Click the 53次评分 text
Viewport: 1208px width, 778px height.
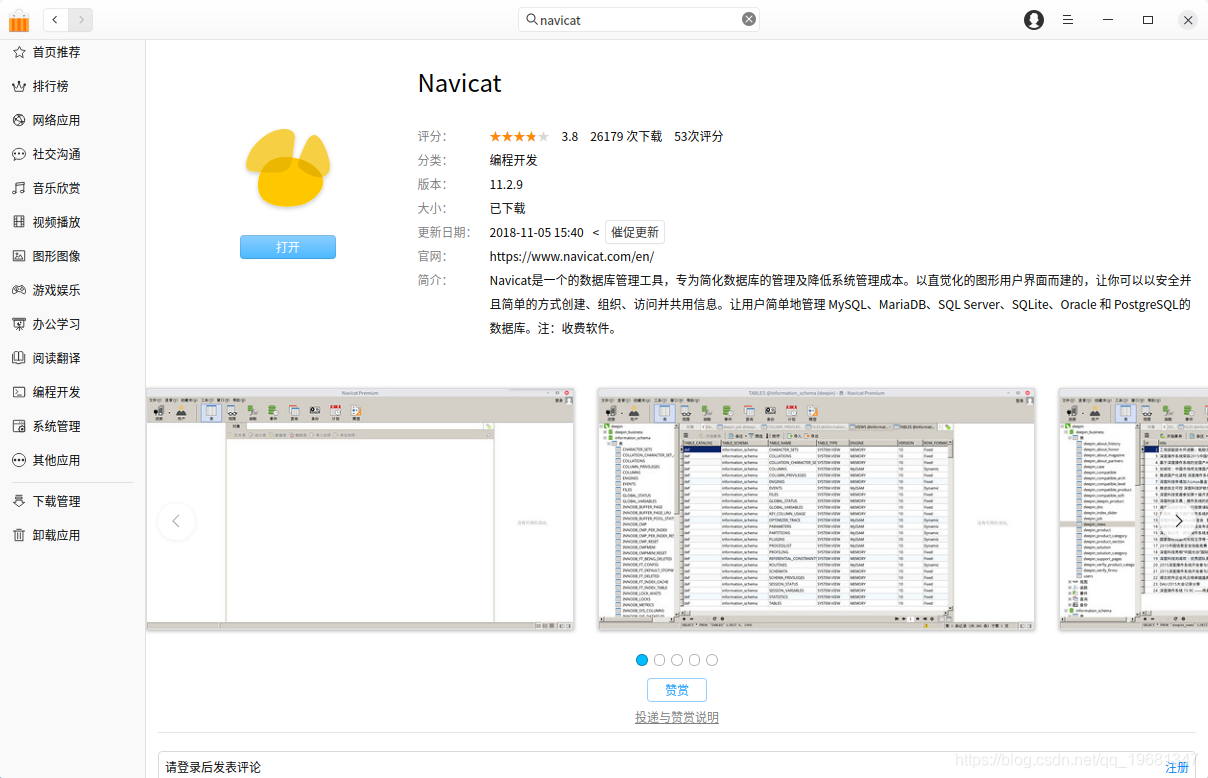click(x=698, y=136)
